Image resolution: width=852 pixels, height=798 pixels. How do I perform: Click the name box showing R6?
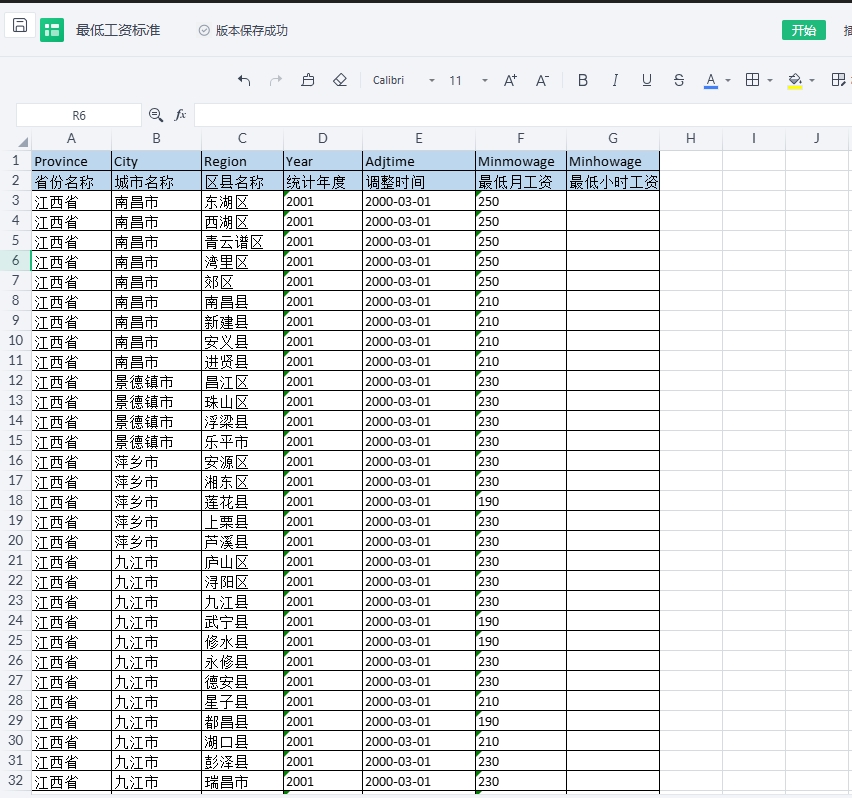79,115
